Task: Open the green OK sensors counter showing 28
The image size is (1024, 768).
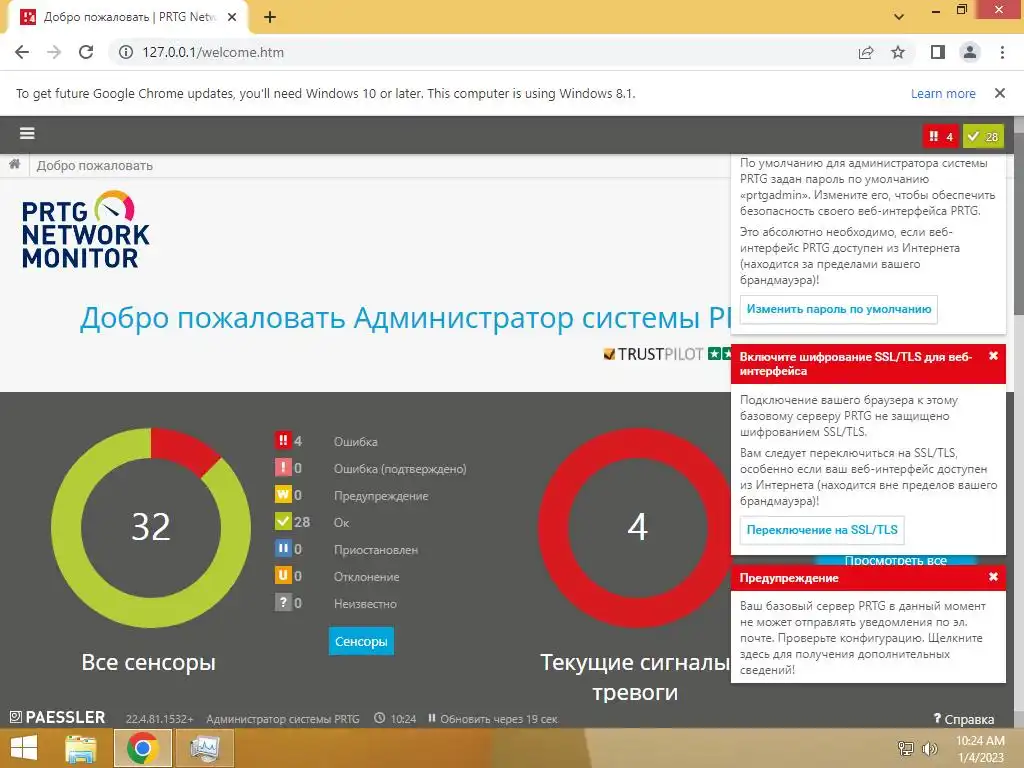Action: (x=983, y=136)
